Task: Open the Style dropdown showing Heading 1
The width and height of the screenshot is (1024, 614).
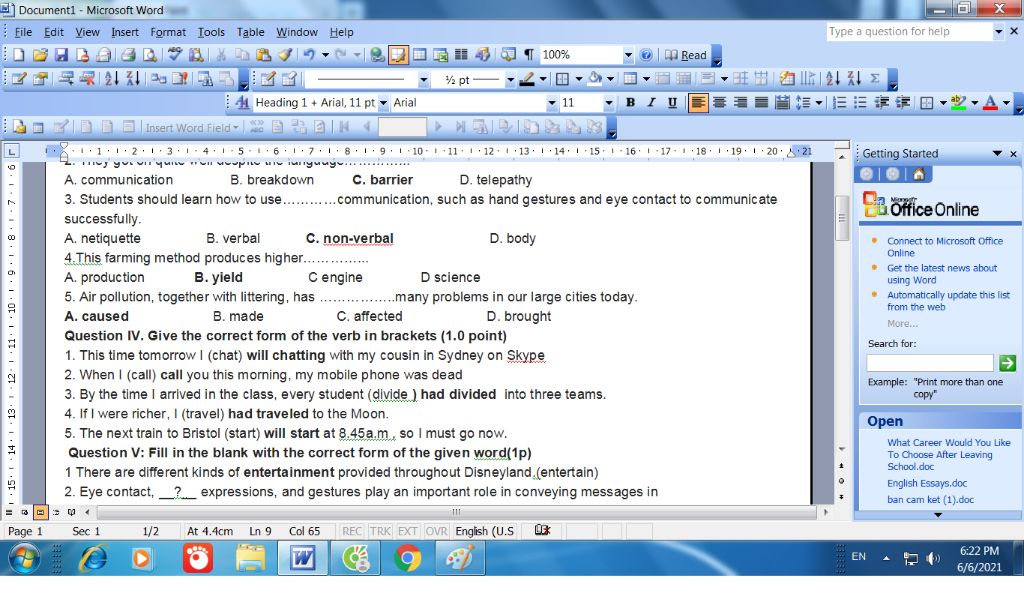Action: coord(383,103)
